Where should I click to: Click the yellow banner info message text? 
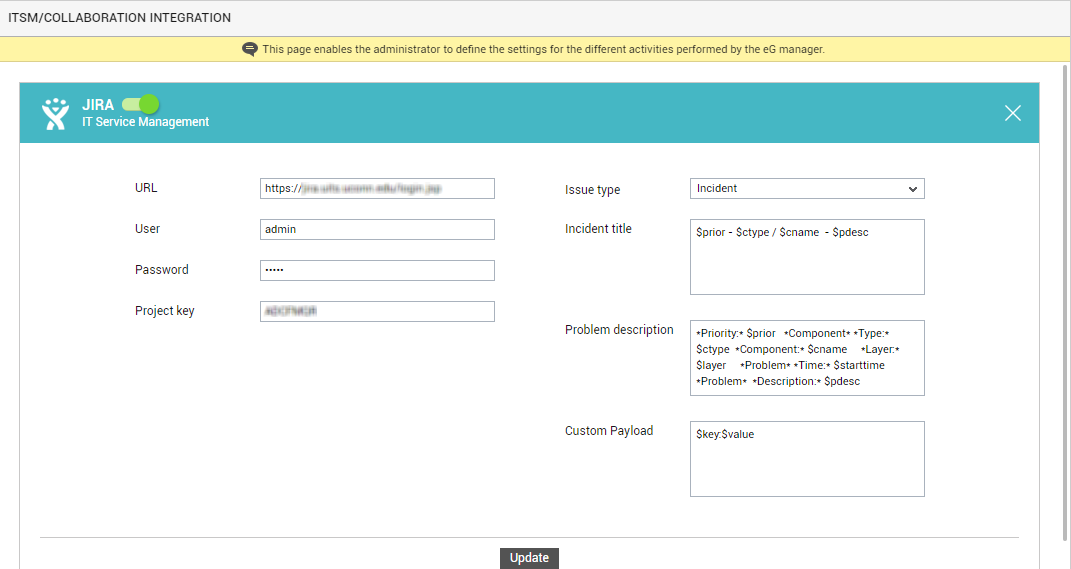pos(544,49)
